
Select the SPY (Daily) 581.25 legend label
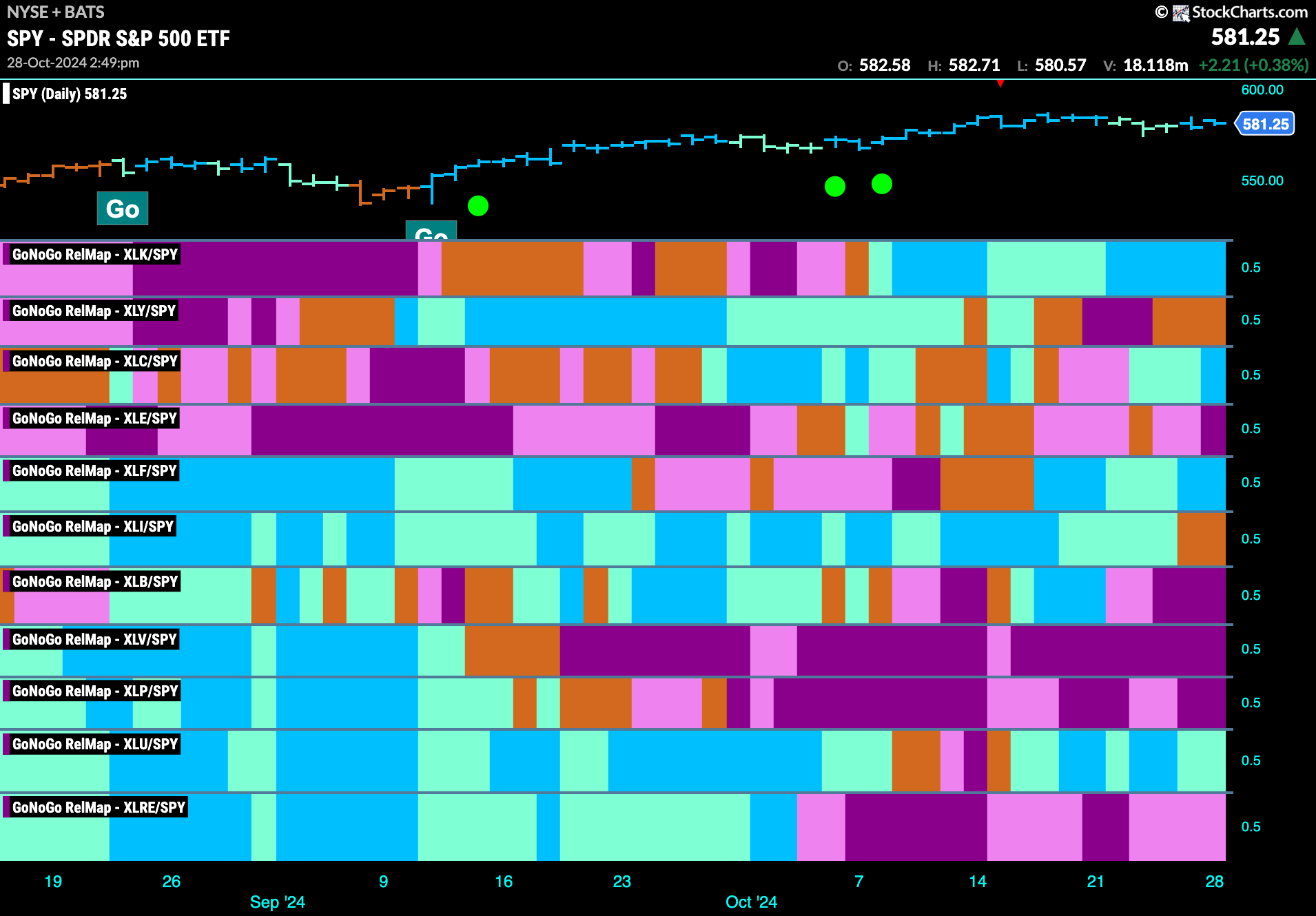[x=70, y=94]
